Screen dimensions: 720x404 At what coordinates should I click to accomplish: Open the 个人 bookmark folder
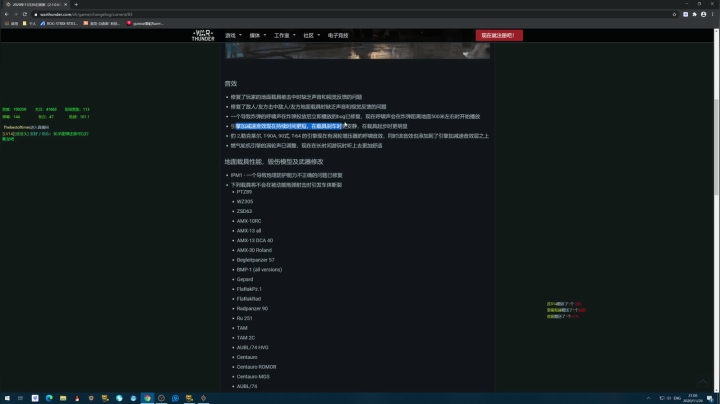(29, 23)
